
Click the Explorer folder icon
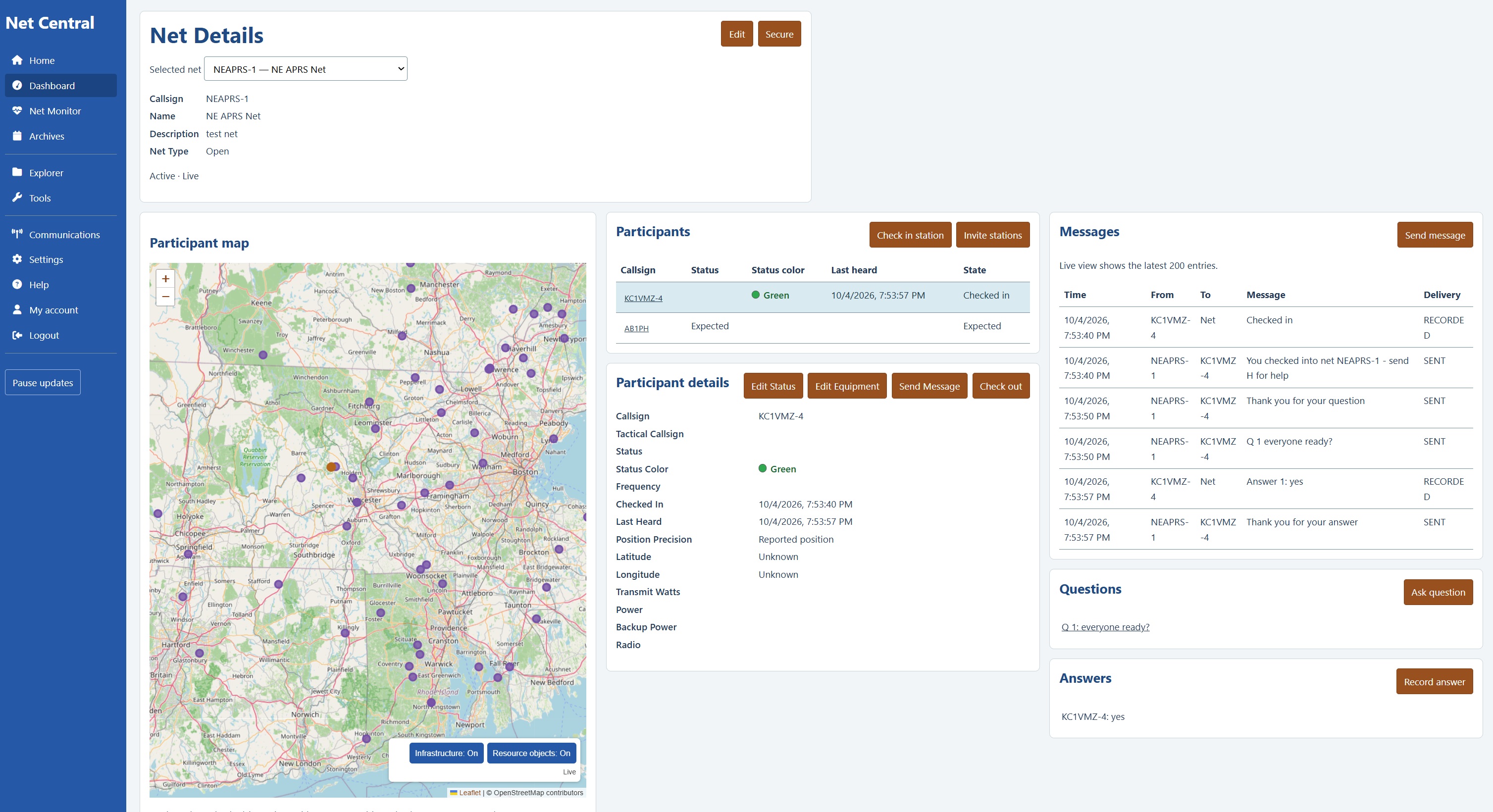coord(17,173)
